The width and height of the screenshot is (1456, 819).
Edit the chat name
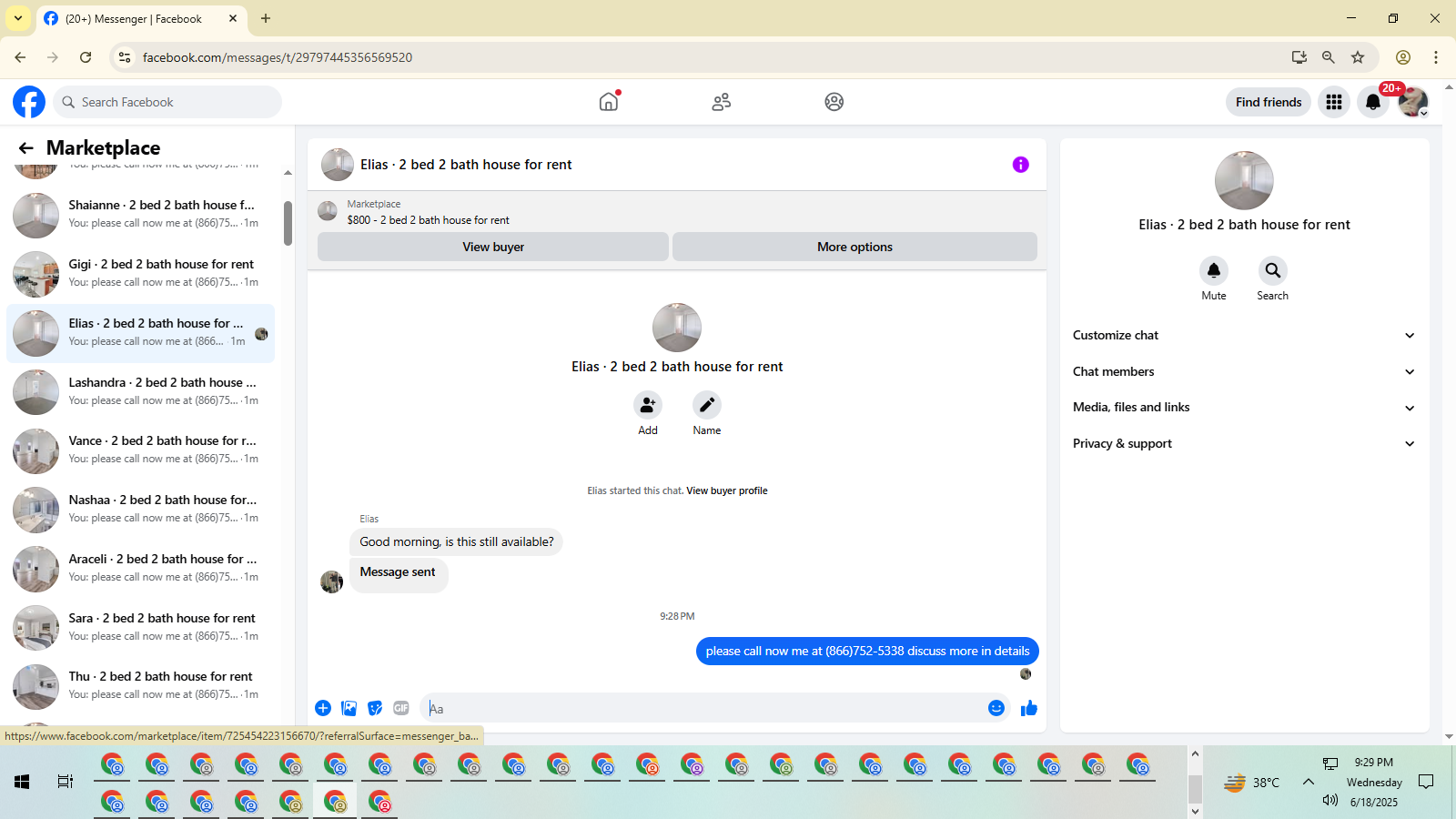point(707,405)
